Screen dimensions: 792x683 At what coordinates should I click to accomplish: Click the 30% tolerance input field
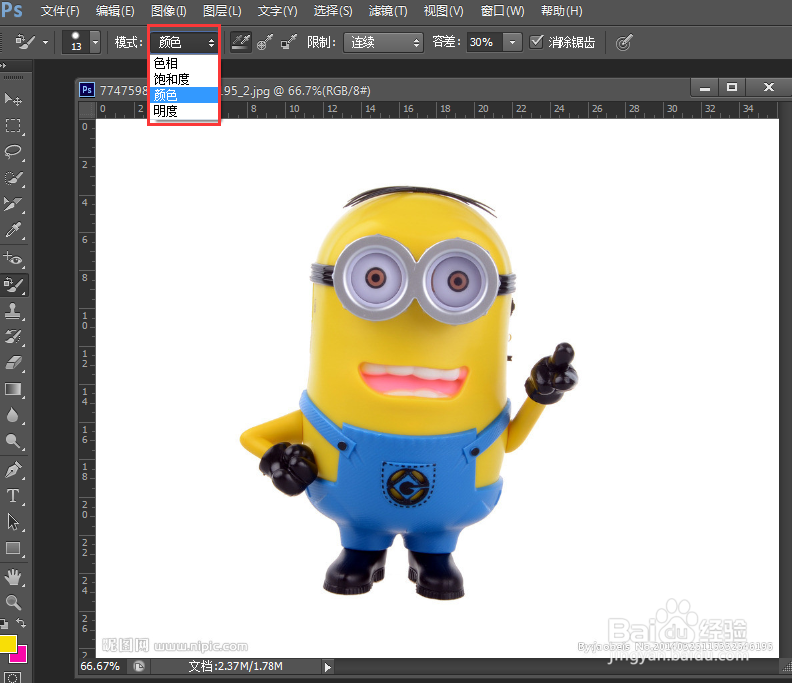(484, 42)
